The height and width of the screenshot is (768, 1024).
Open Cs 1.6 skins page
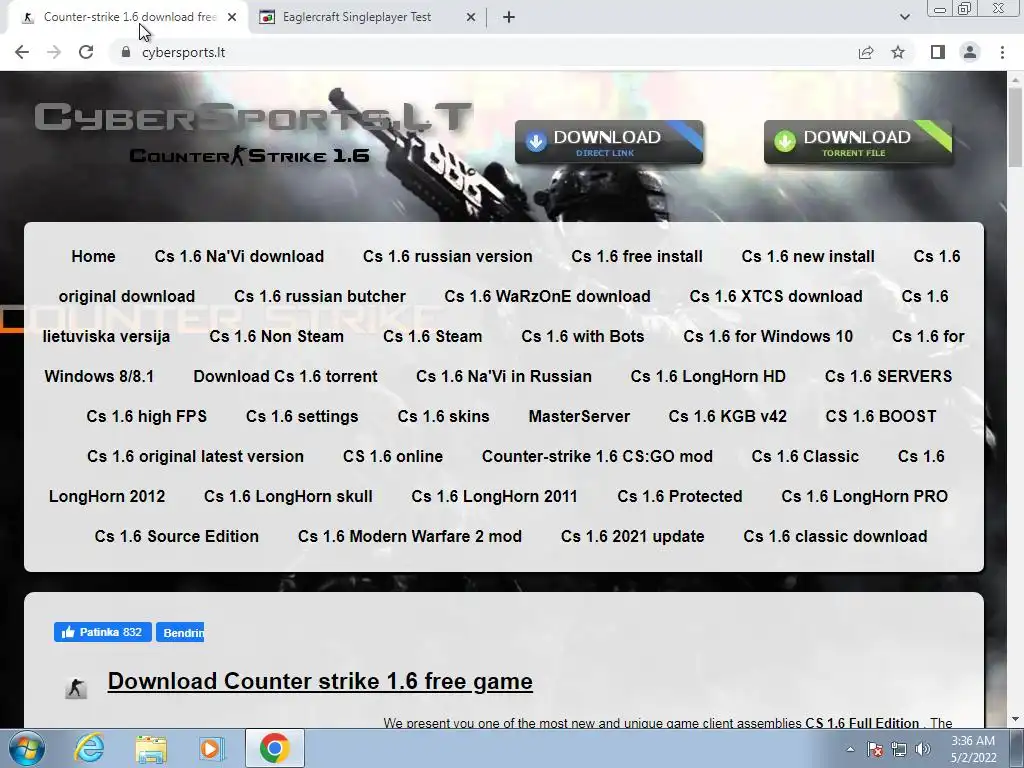click(x=443, y=417)
